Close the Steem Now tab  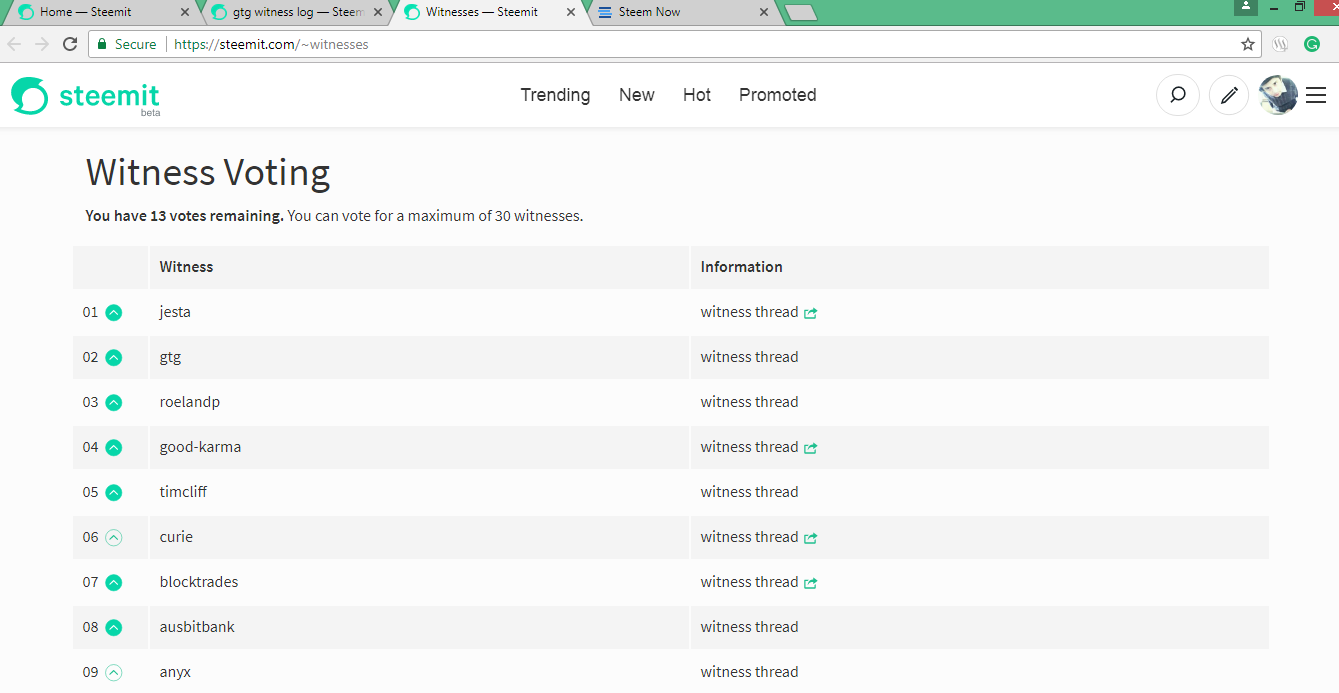(x=764, y=13)
